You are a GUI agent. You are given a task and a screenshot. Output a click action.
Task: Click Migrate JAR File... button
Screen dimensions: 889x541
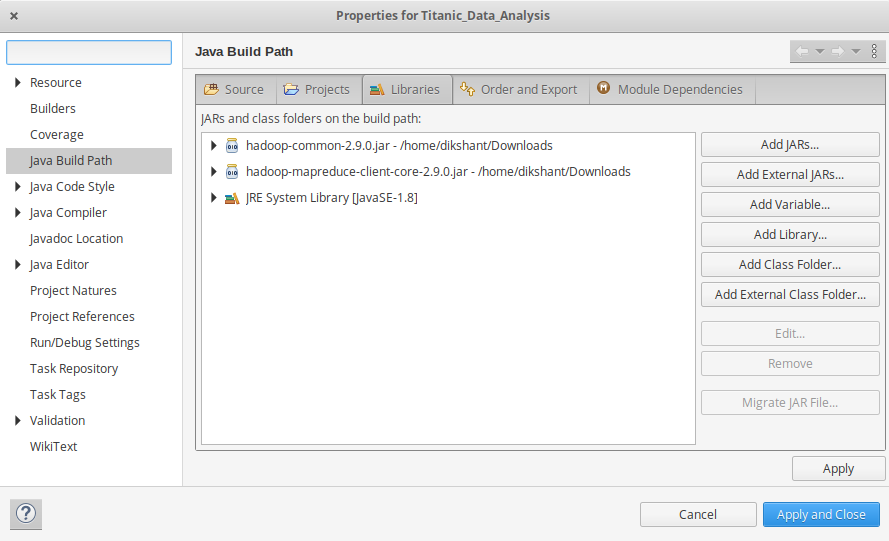(x=790, y=403)
